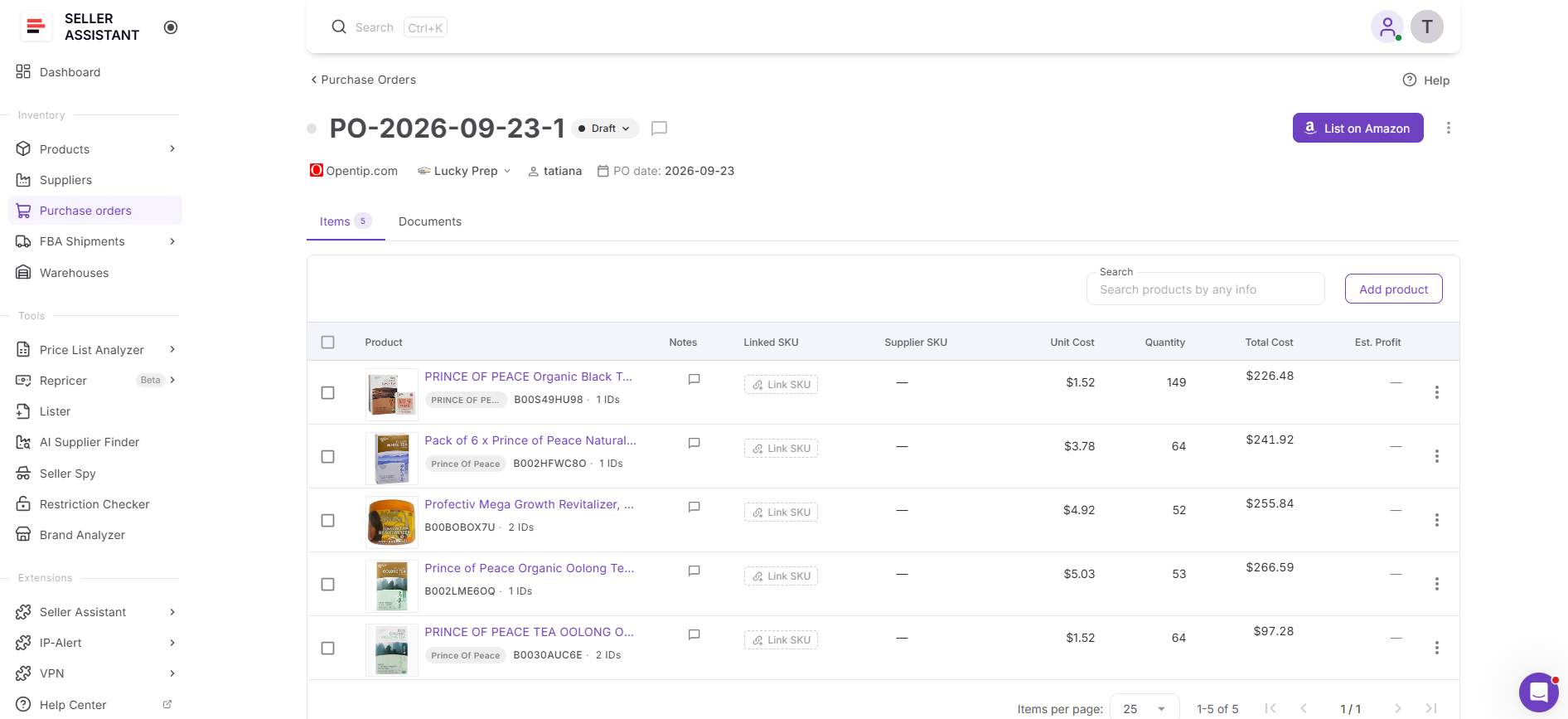Focus the top Search bar

(388, 27)
